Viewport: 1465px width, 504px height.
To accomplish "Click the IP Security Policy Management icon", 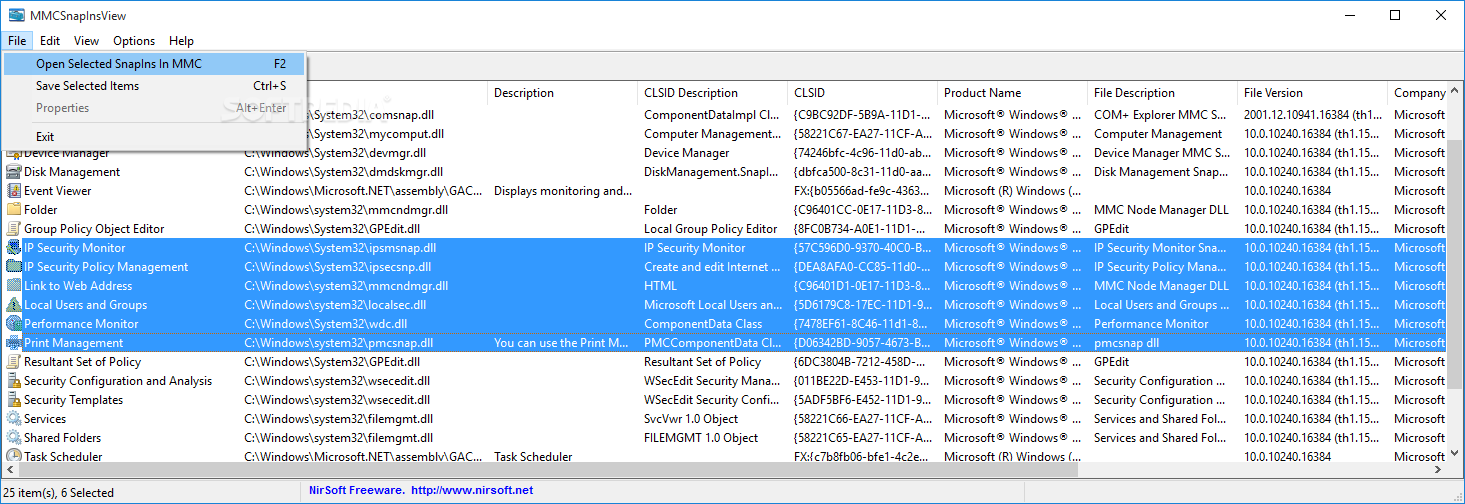I will pyautogui.click(x=14, y=267).
